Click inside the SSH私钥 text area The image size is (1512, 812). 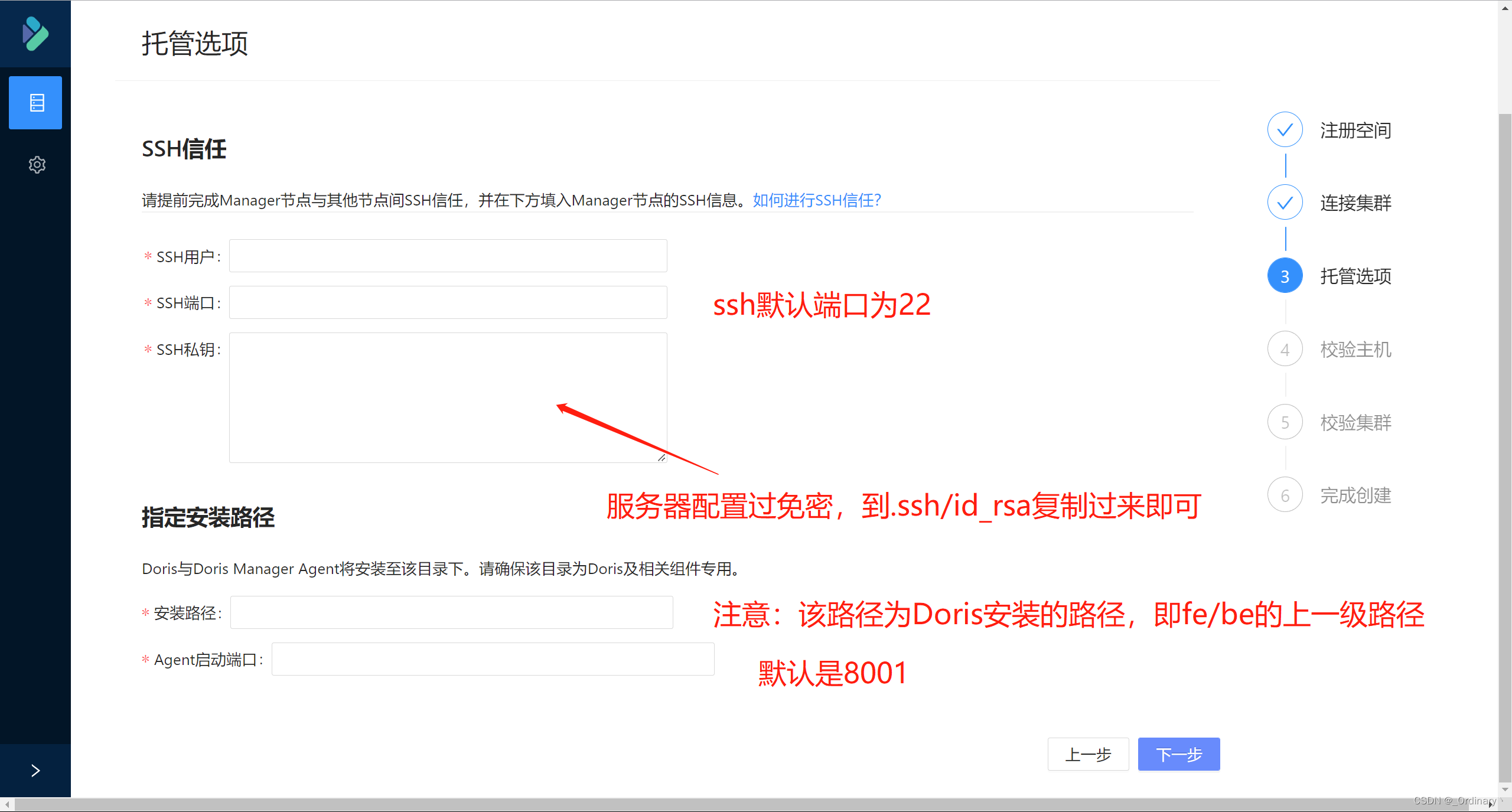point(448,397)
